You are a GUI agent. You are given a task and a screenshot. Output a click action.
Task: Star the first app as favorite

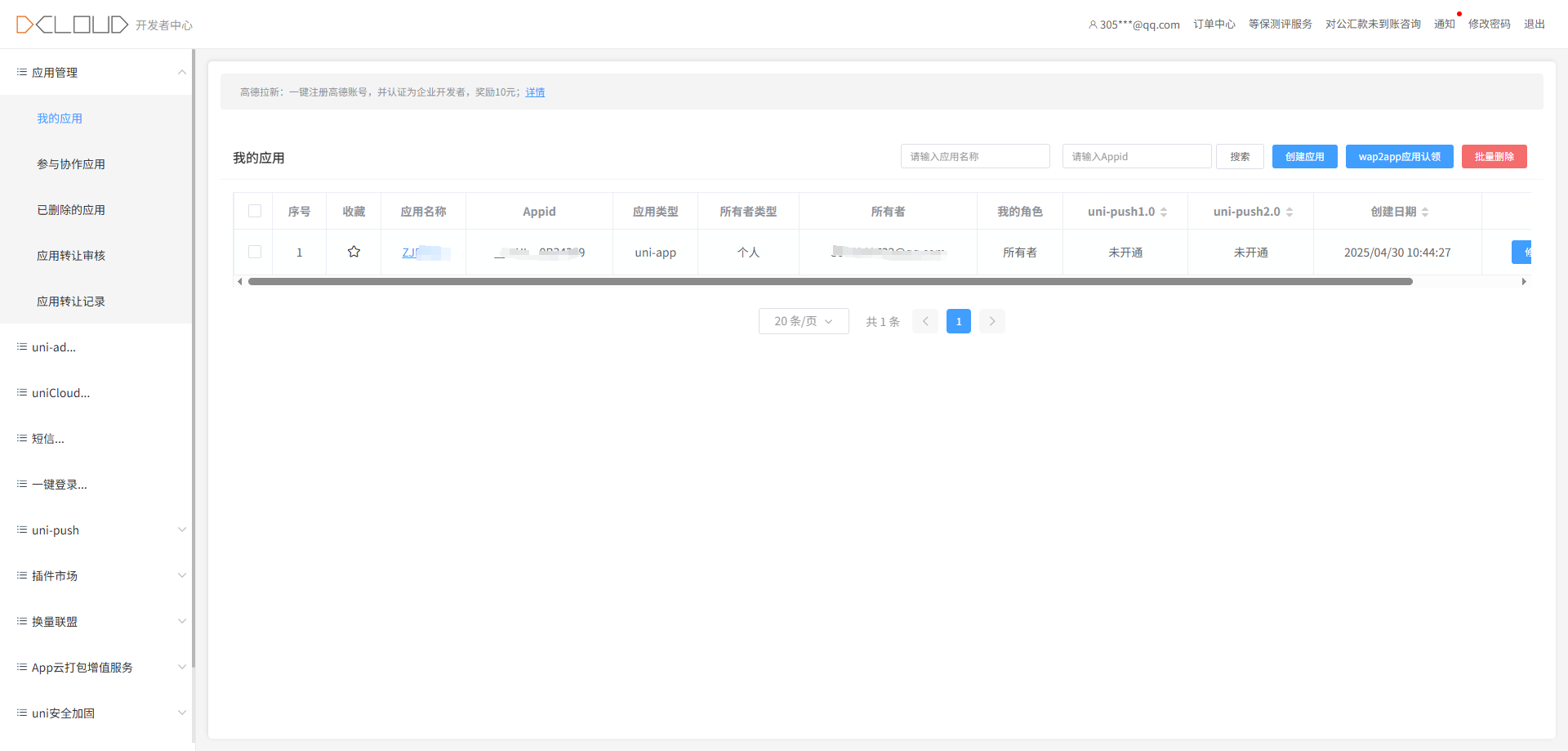pos(354,252)
